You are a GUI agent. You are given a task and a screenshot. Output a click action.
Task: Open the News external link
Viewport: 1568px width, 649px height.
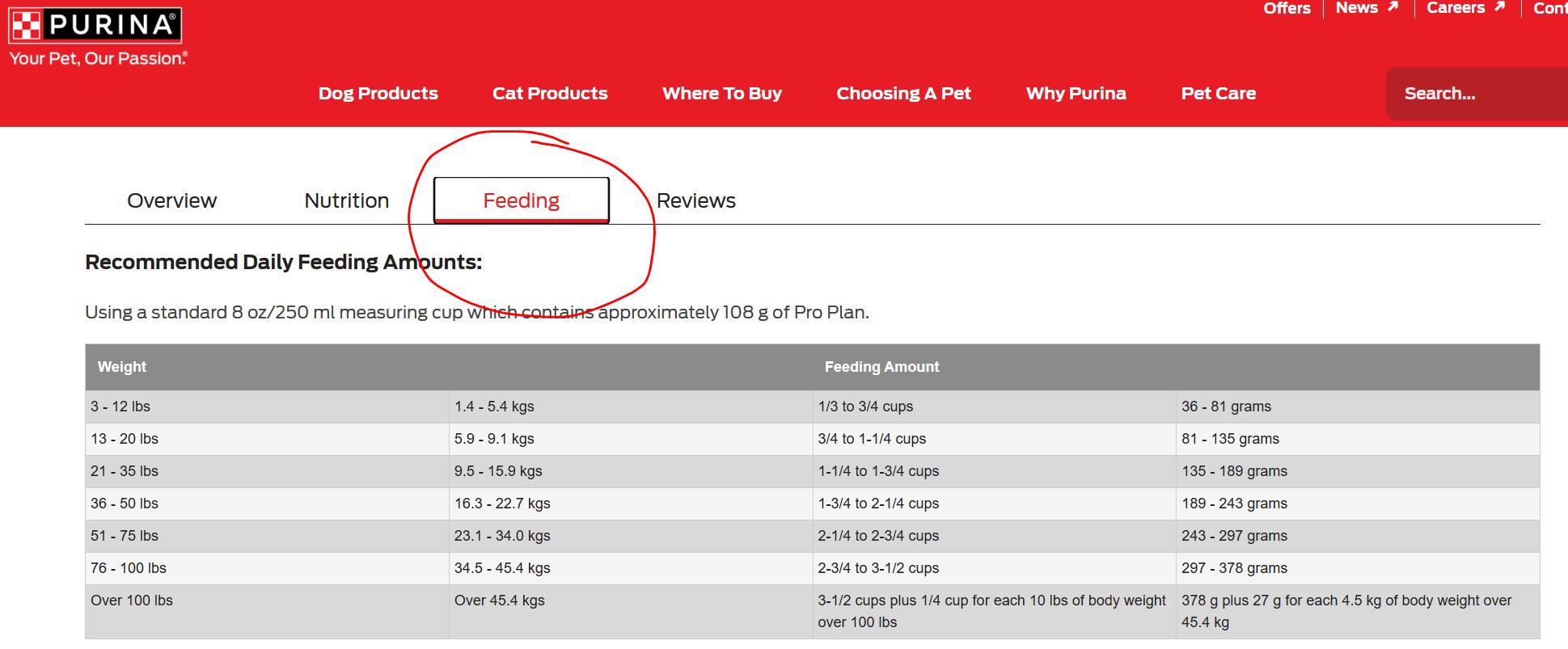(x=1367, y=8)
